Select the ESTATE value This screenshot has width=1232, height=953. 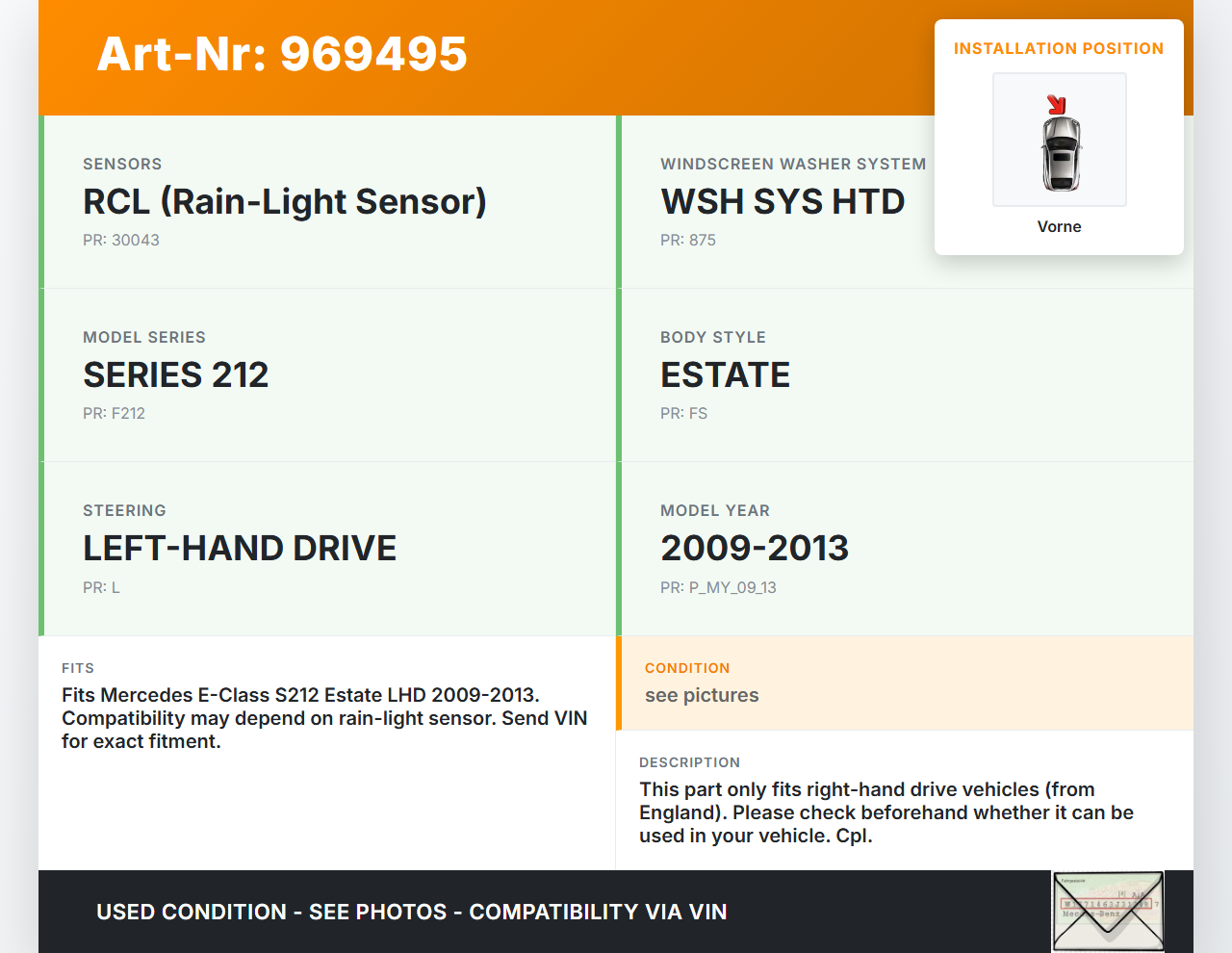(726, 374)
